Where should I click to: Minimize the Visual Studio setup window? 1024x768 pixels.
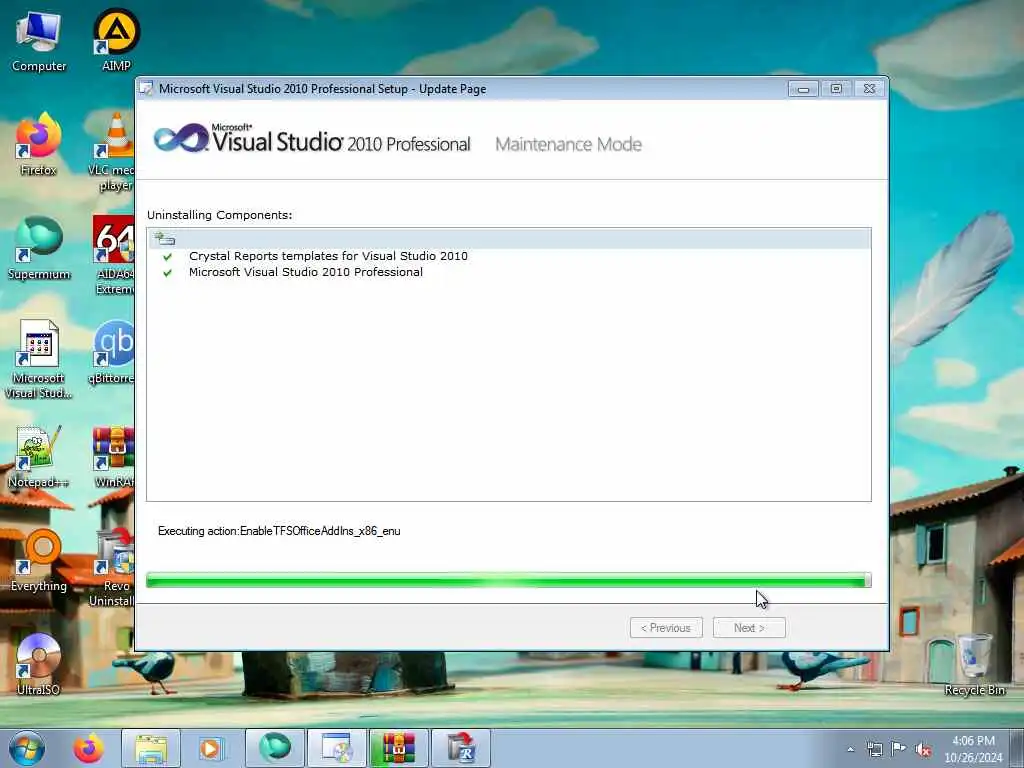point(803,89)
